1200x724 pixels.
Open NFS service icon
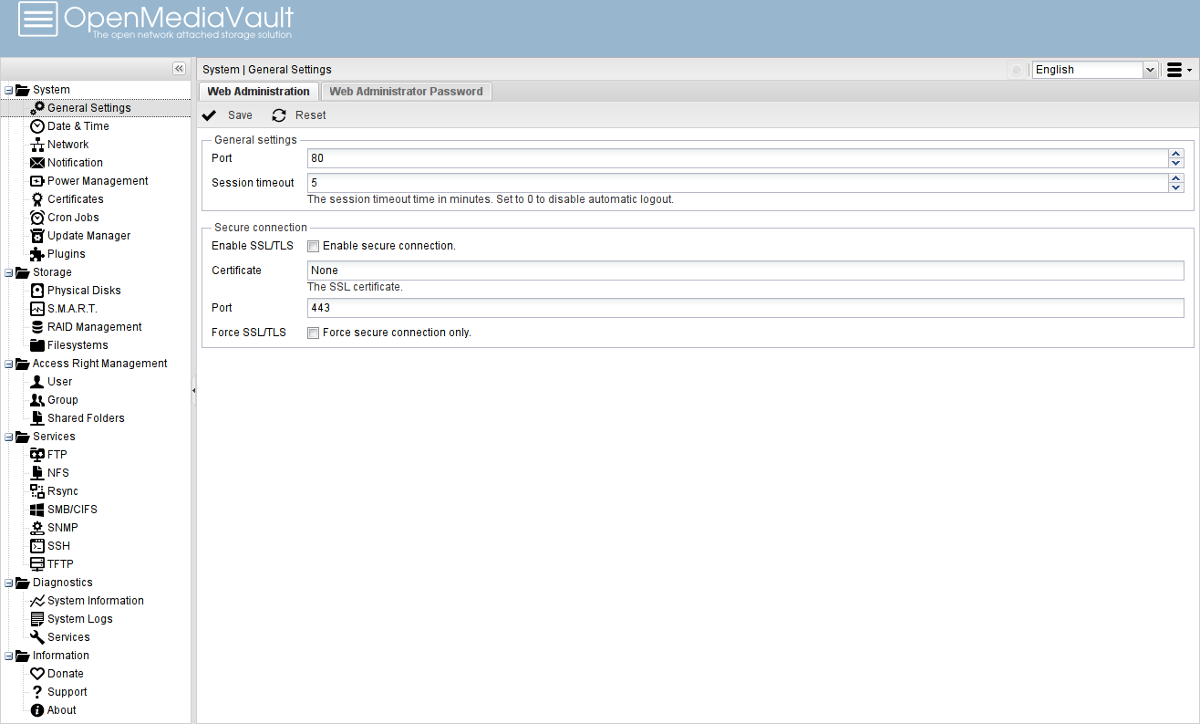(38, 473)
